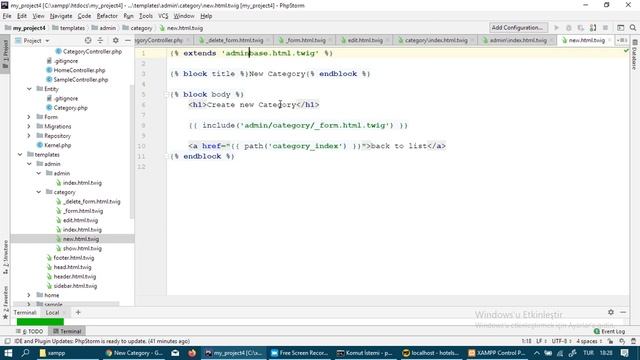640x360 pixels.
Task: Open the Tools menu
Action: [x=145, y=16]
